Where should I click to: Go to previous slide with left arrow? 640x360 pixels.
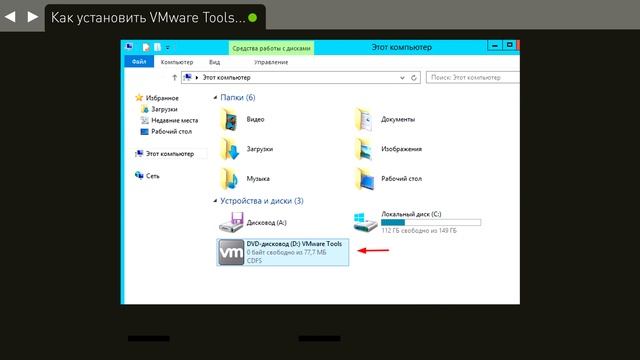pyautogui.click(x=10, y=17)
